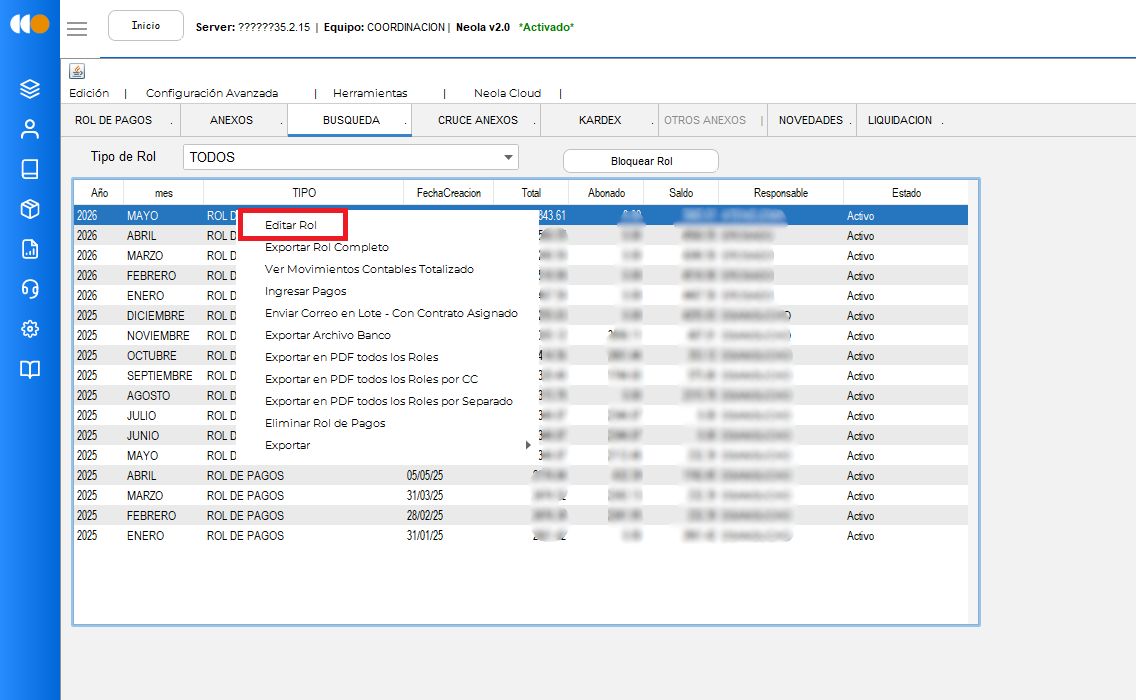Open the user profile sidebar icon
Image resolution: width=1136 pixels, height=700 pixels.
(30, 129)
